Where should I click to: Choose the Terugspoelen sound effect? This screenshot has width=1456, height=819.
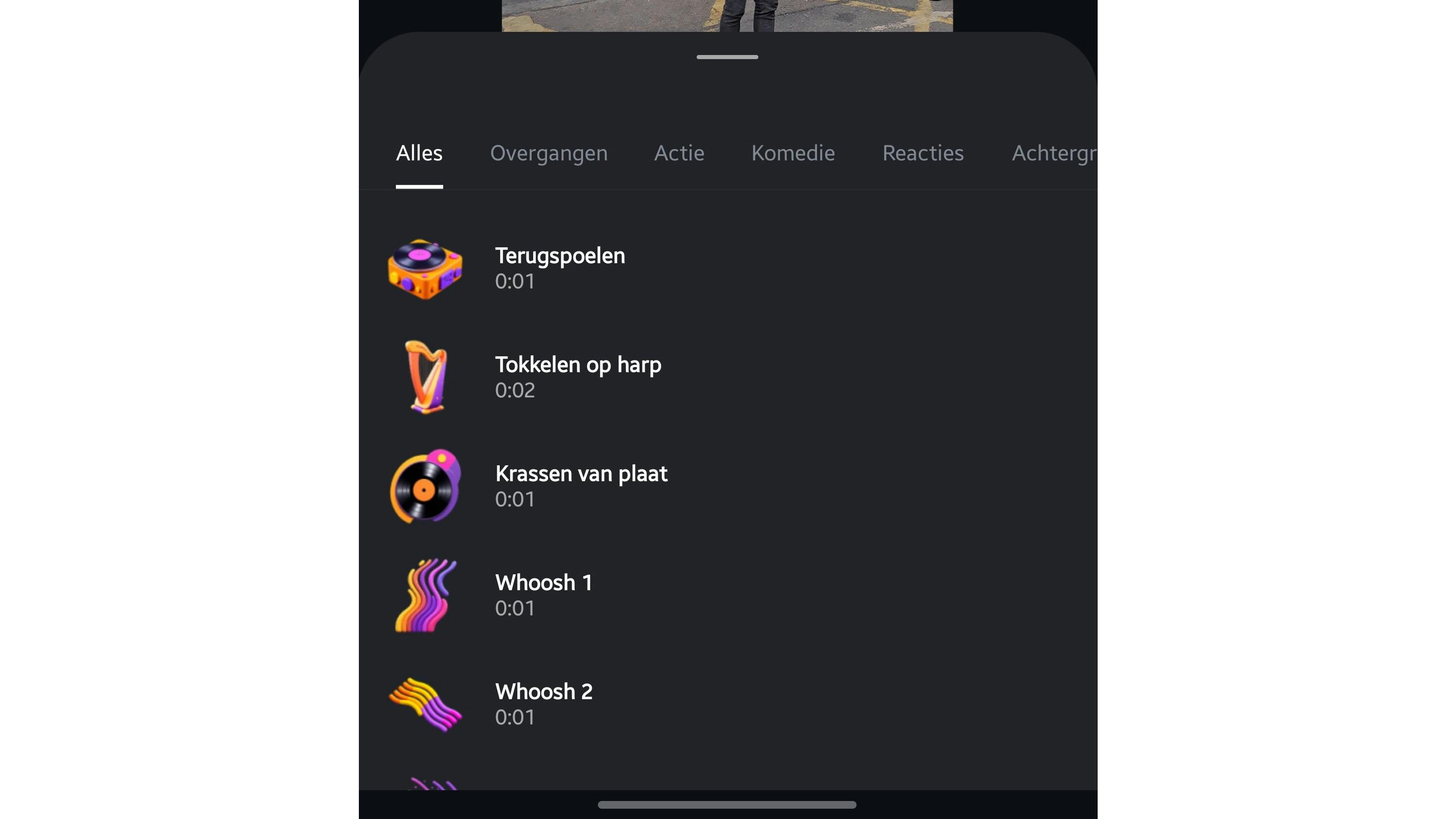[728, 268]
